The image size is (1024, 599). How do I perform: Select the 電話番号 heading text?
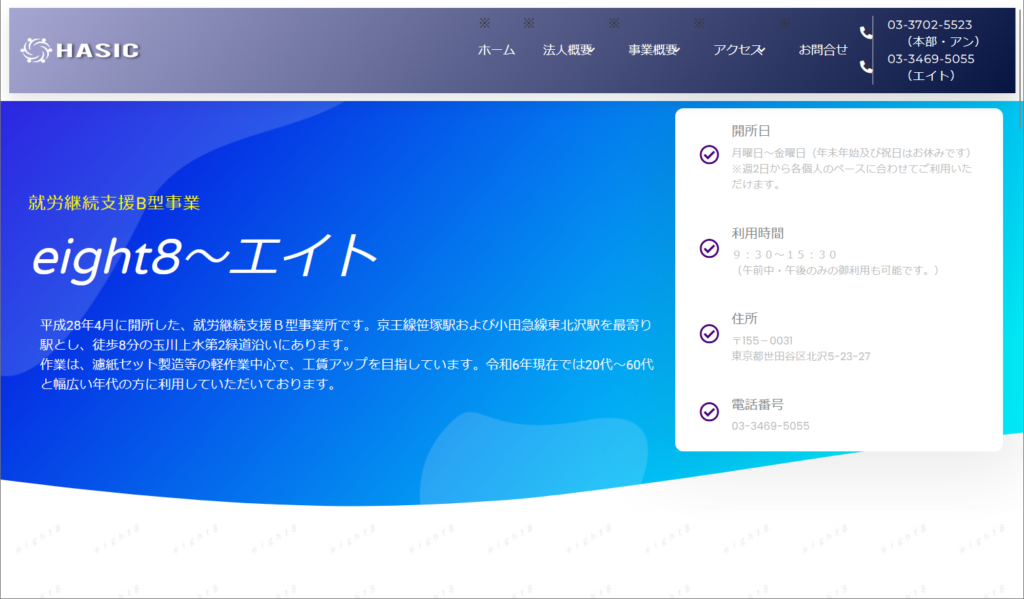tap(758, 404)
